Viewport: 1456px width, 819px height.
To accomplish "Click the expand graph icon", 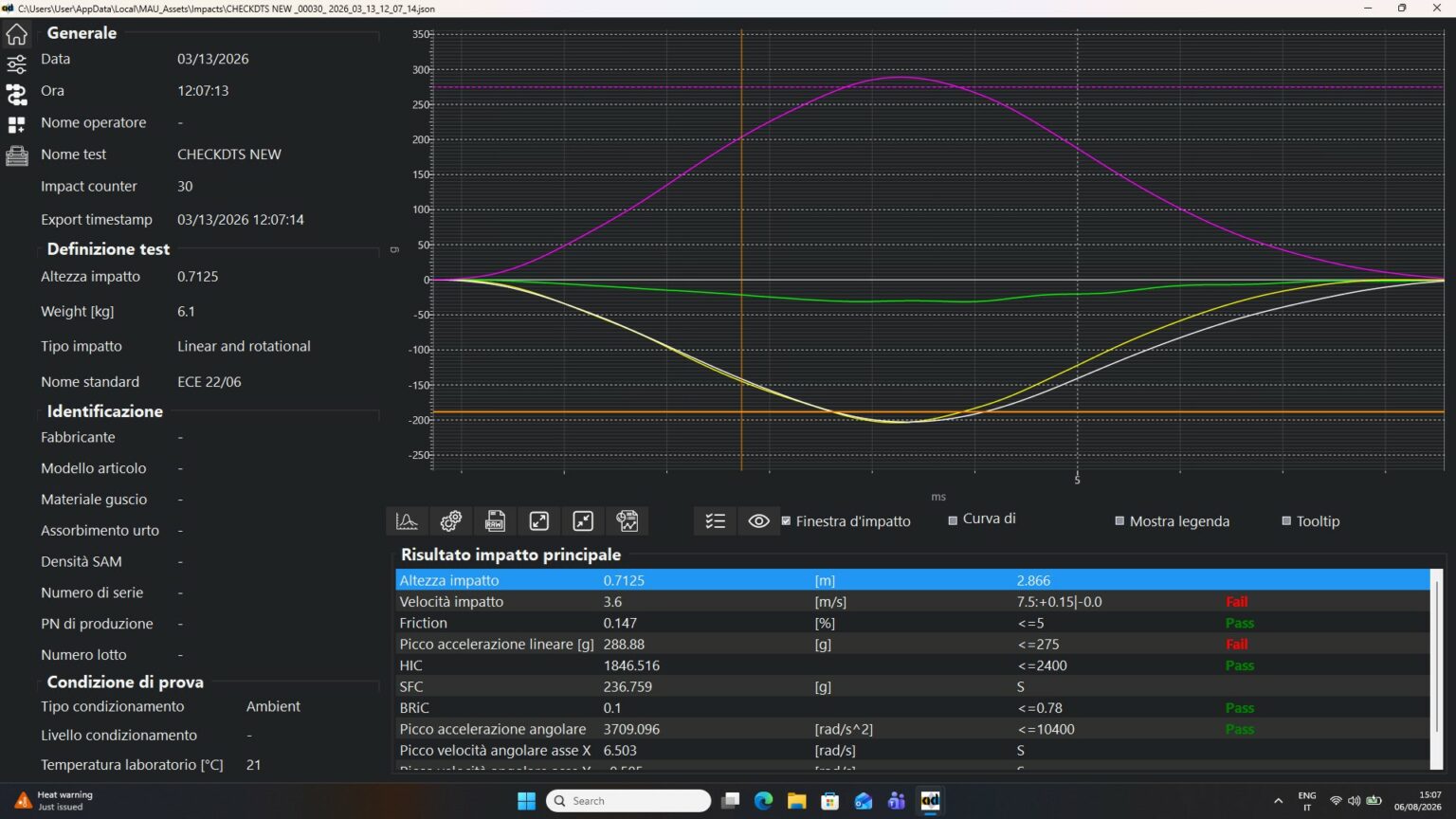I will click(x=539, y=520).
